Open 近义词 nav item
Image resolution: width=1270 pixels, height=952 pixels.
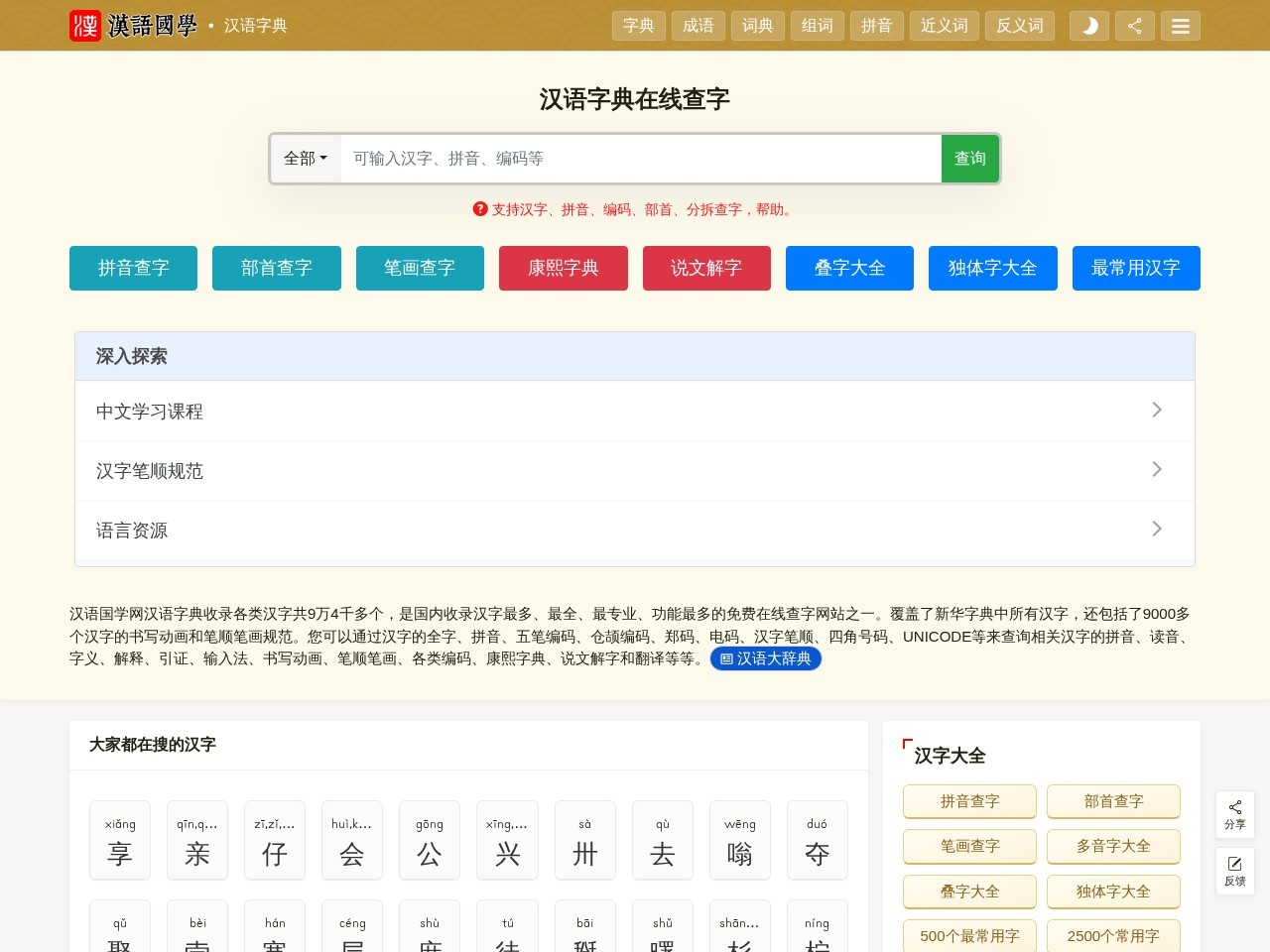pos(945,26)
